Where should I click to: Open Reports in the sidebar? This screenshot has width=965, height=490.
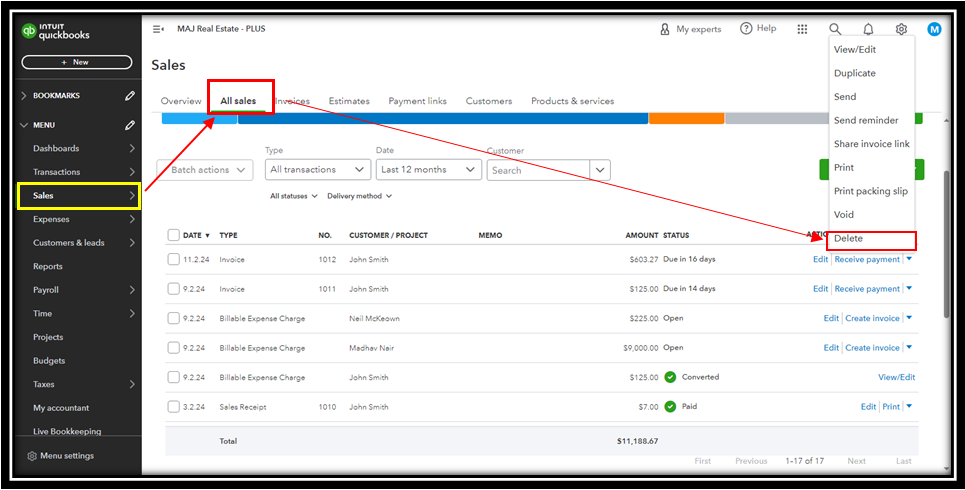[x=48, y=267]
